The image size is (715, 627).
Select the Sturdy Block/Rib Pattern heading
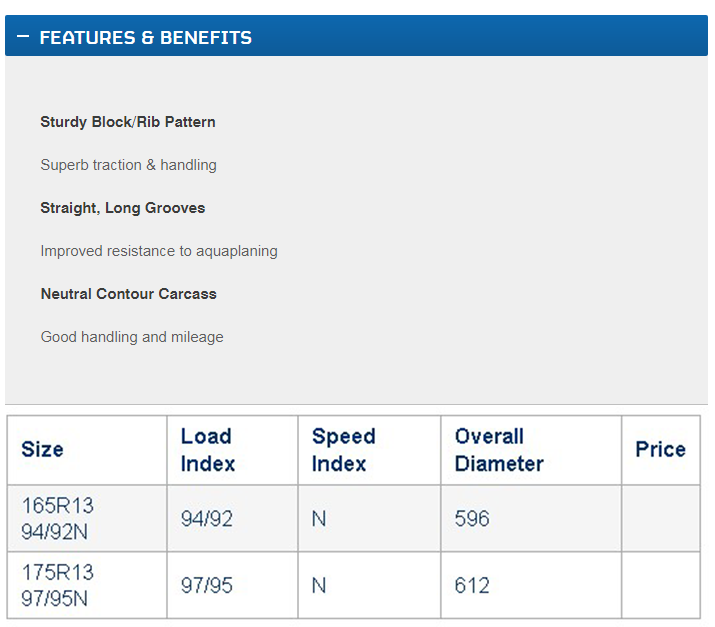coord(128,122)
